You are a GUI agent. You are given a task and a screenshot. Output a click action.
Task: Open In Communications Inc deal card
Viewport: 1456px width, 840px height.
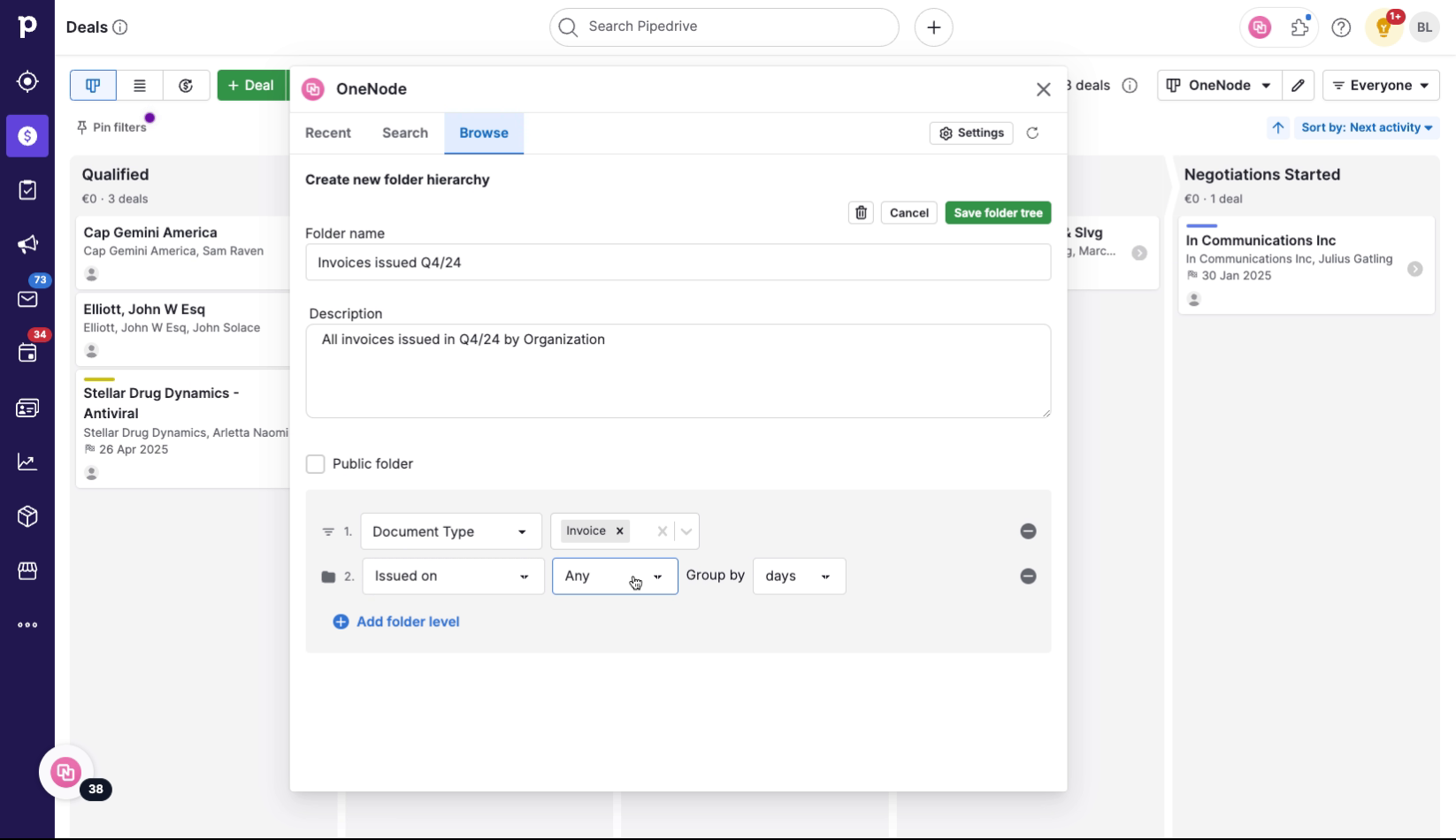point(1307,265)
